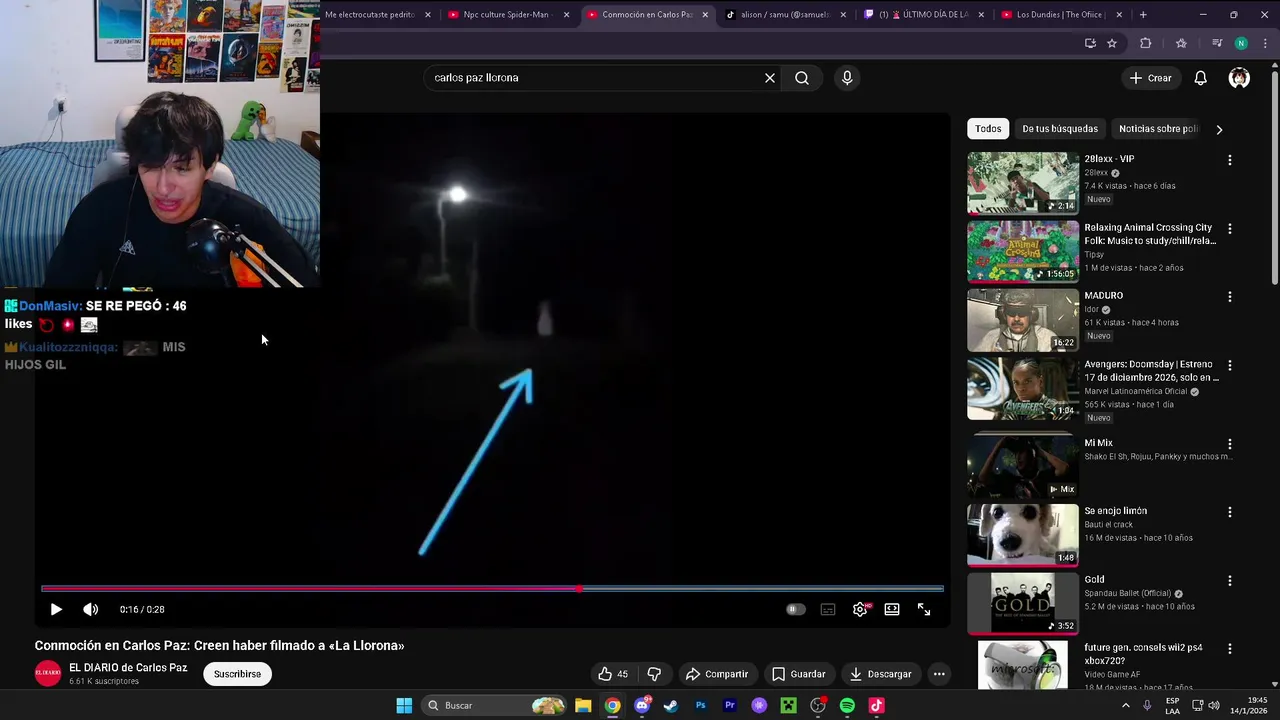The width and height of the screenshot is (1280, 720).
Task: Open options menu for '28lexx - VIP'
Action: 1230,160
